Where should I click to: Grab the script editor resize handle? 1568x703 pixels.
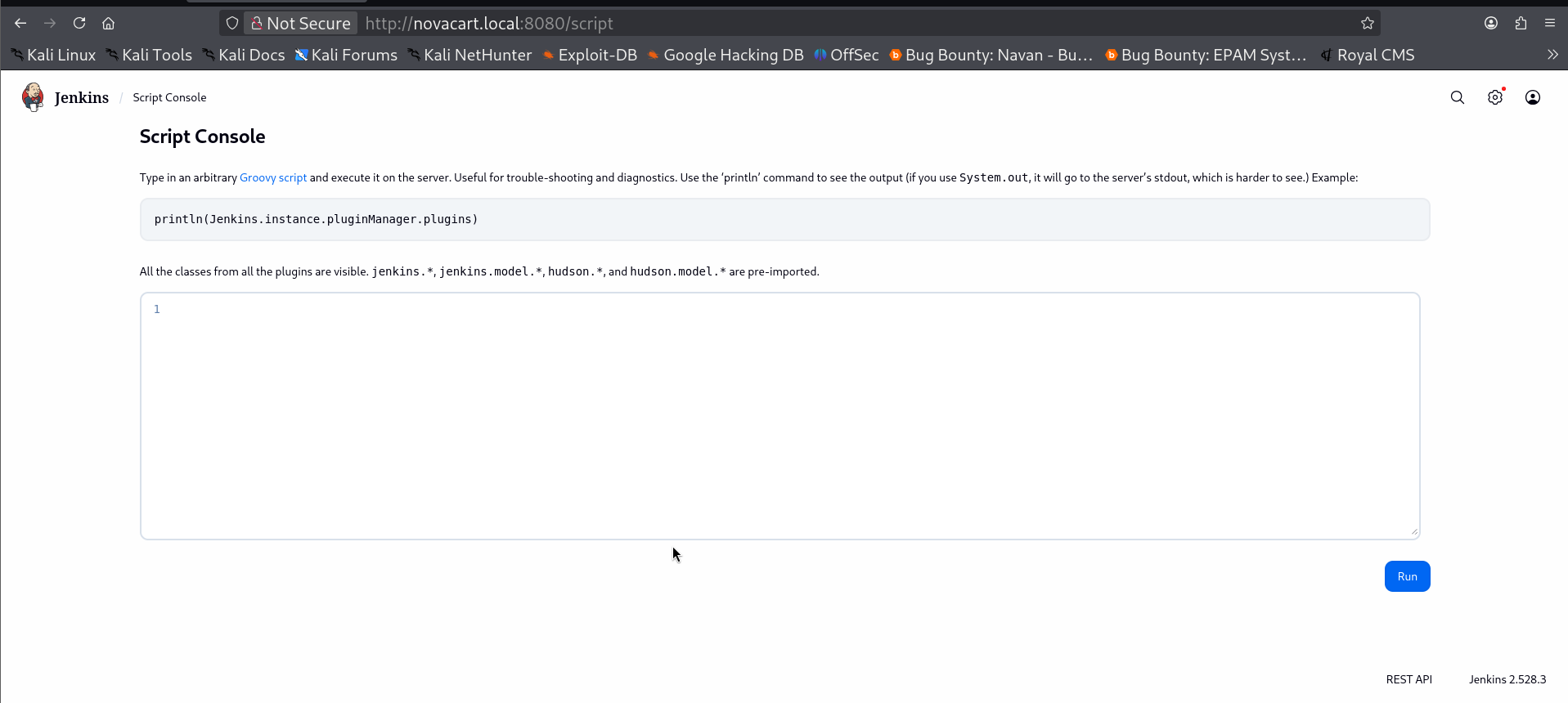click(1413, 532)
